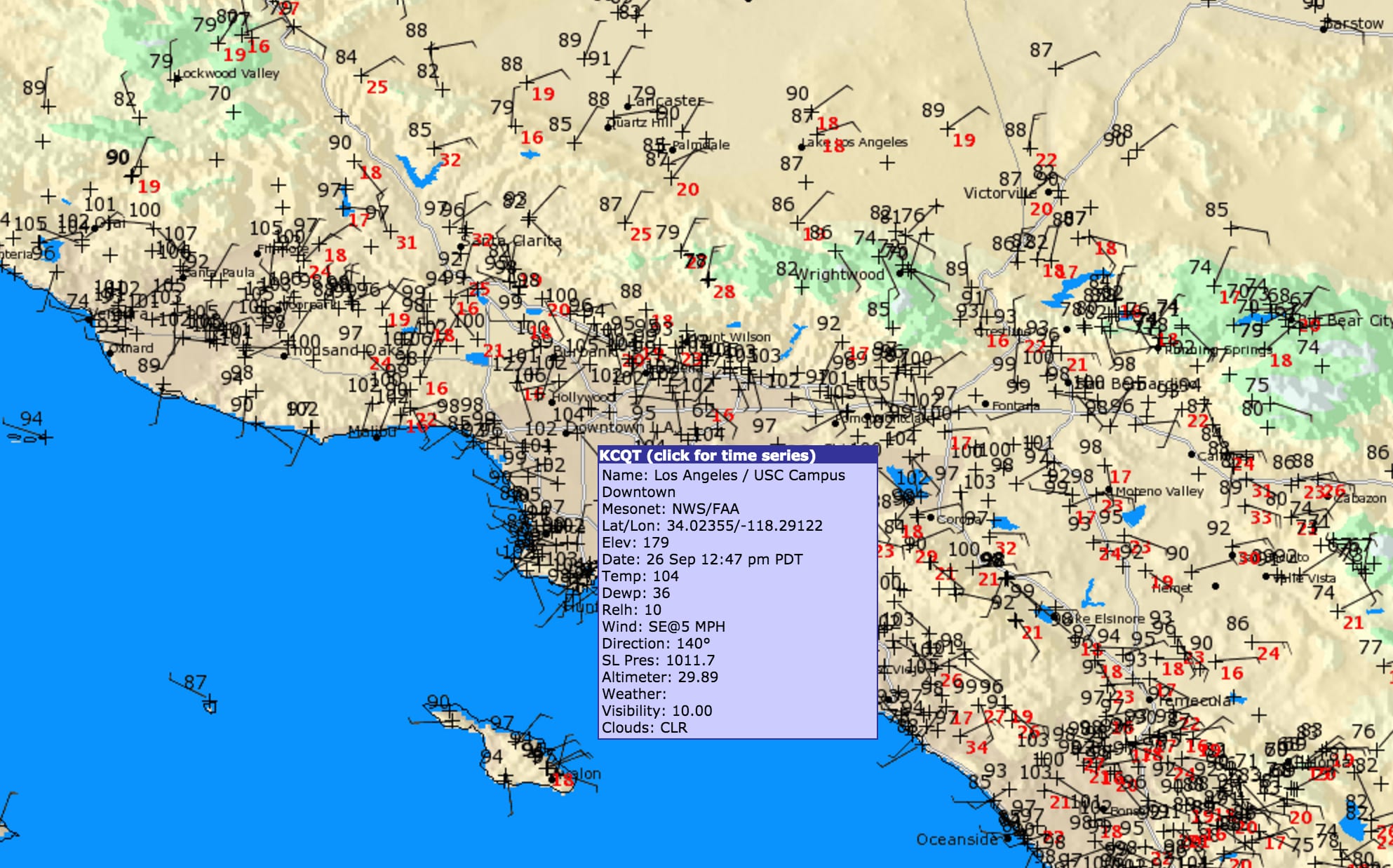Click the 'Dewp: 36' popup row
Image resolution: width=1393 pixels, height=868 pixels.
tap(636, 593)
